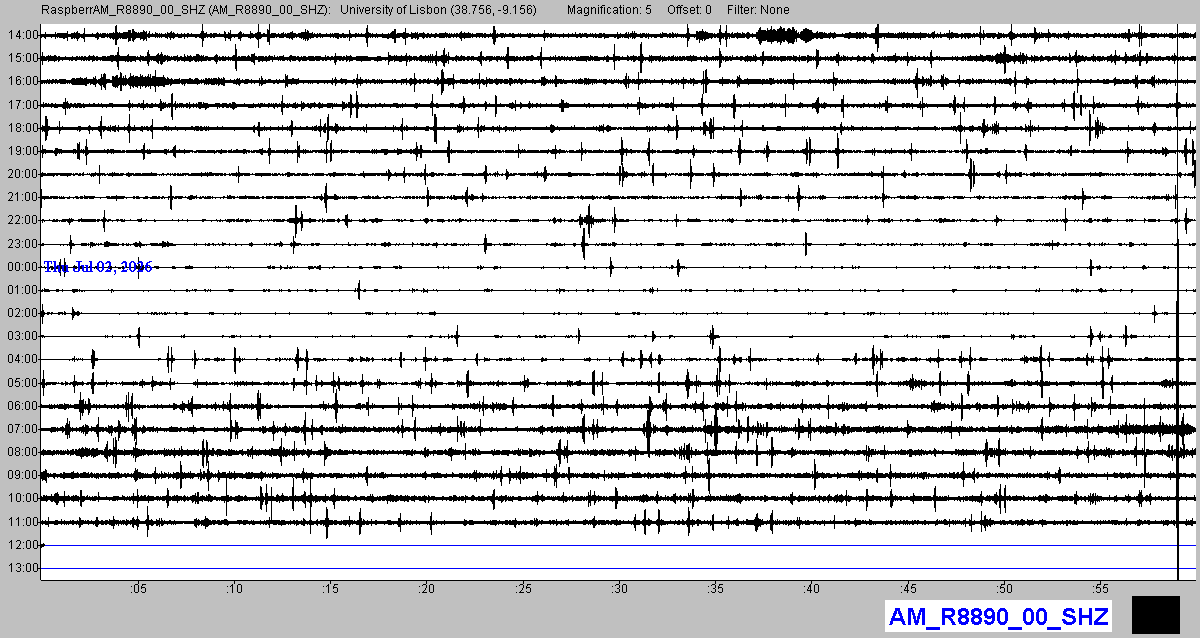
Task: Click the 02:00 hour label
Action: coord(22,313)
